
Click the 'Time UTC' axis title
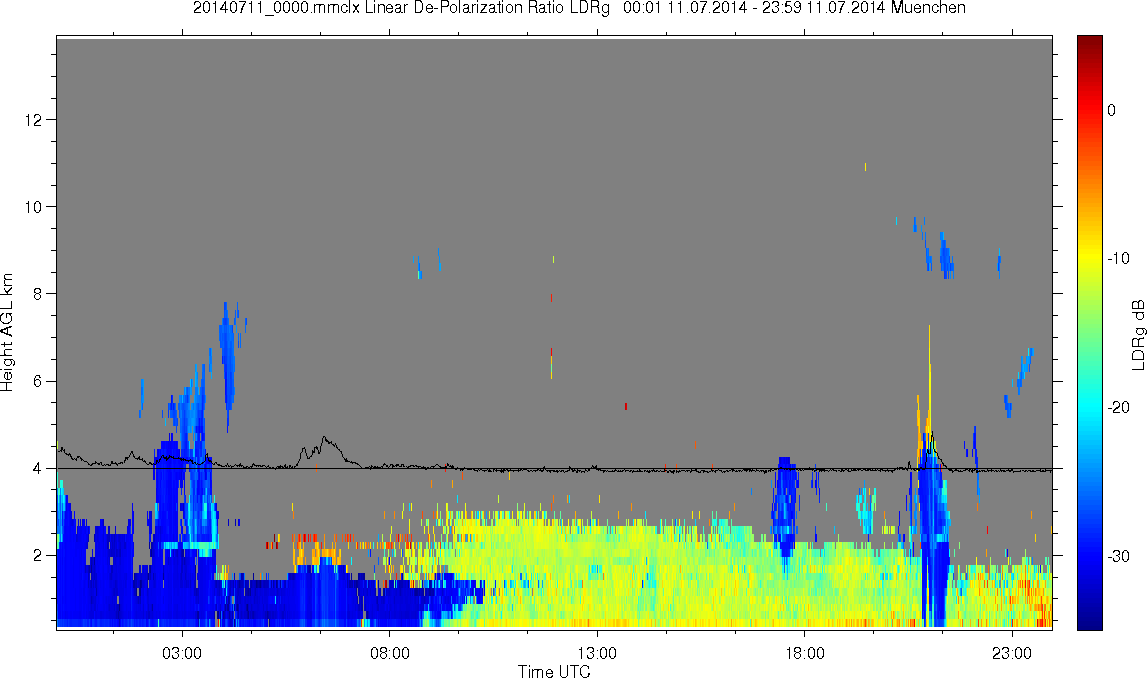pyautogui.click(x=554, y=671)
